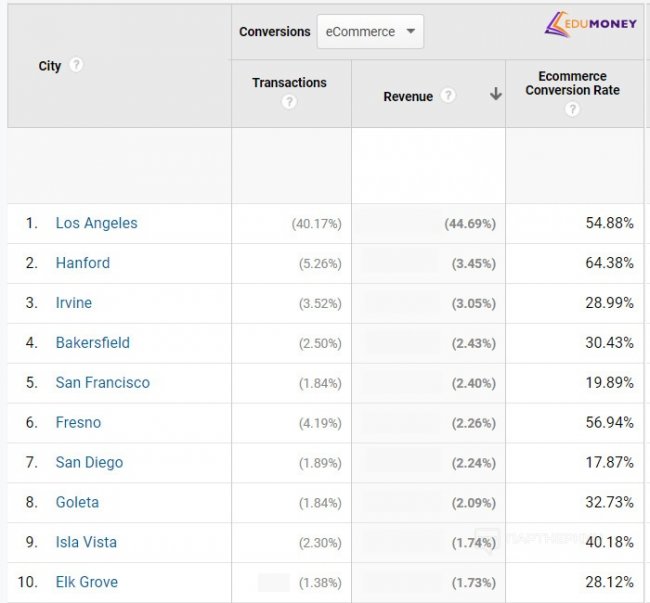Open the Fresno city link
This screenshot has height=603, width=650.
[78, 423]
